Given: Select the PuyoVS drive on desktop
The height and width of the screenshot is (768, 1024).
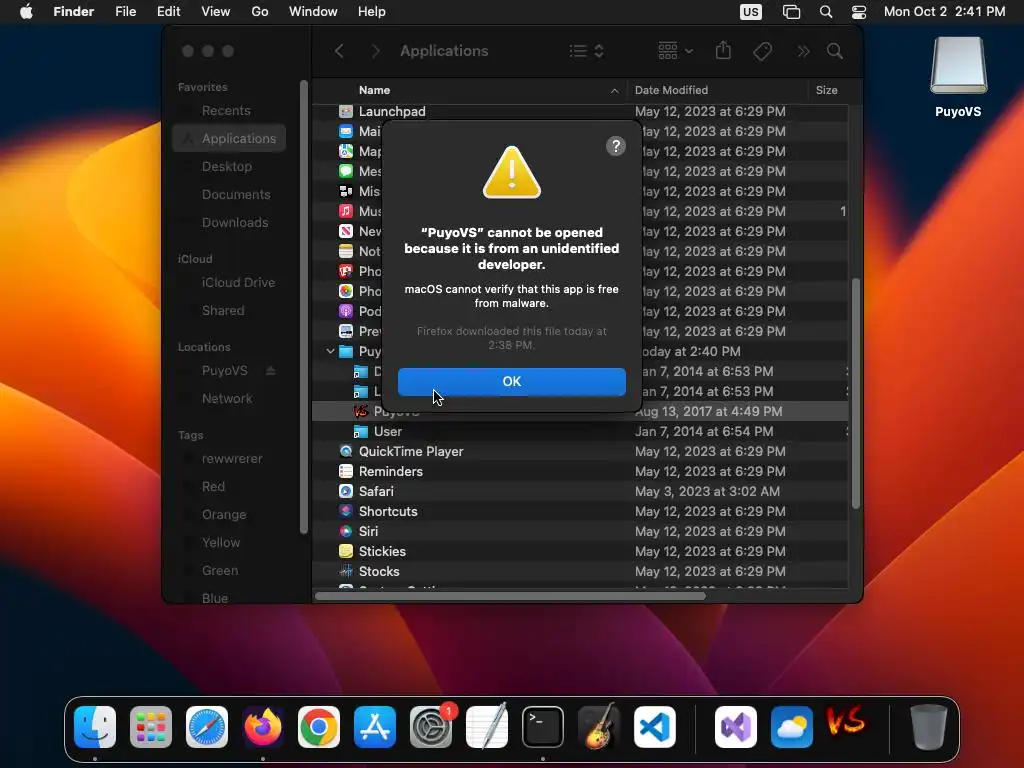Looking at the screenshot, I should pyautogui.click(x=958, y=77).
